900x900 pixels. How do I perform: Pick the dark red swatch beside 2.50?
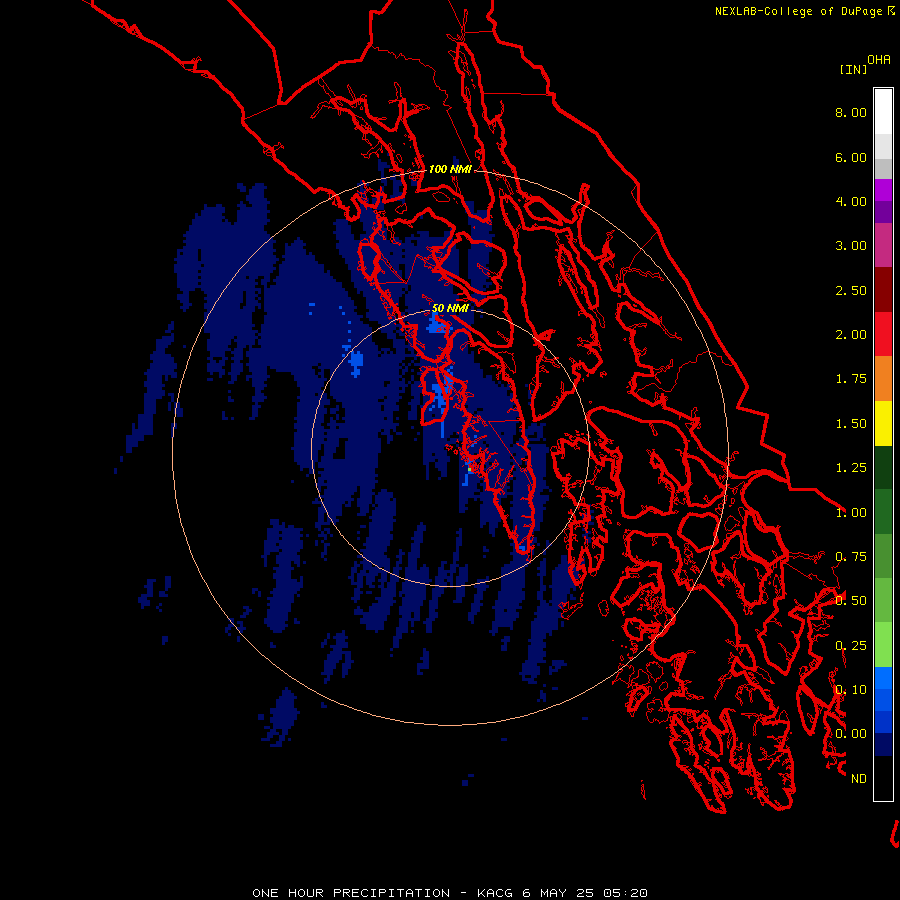click(x=883, y=290)
